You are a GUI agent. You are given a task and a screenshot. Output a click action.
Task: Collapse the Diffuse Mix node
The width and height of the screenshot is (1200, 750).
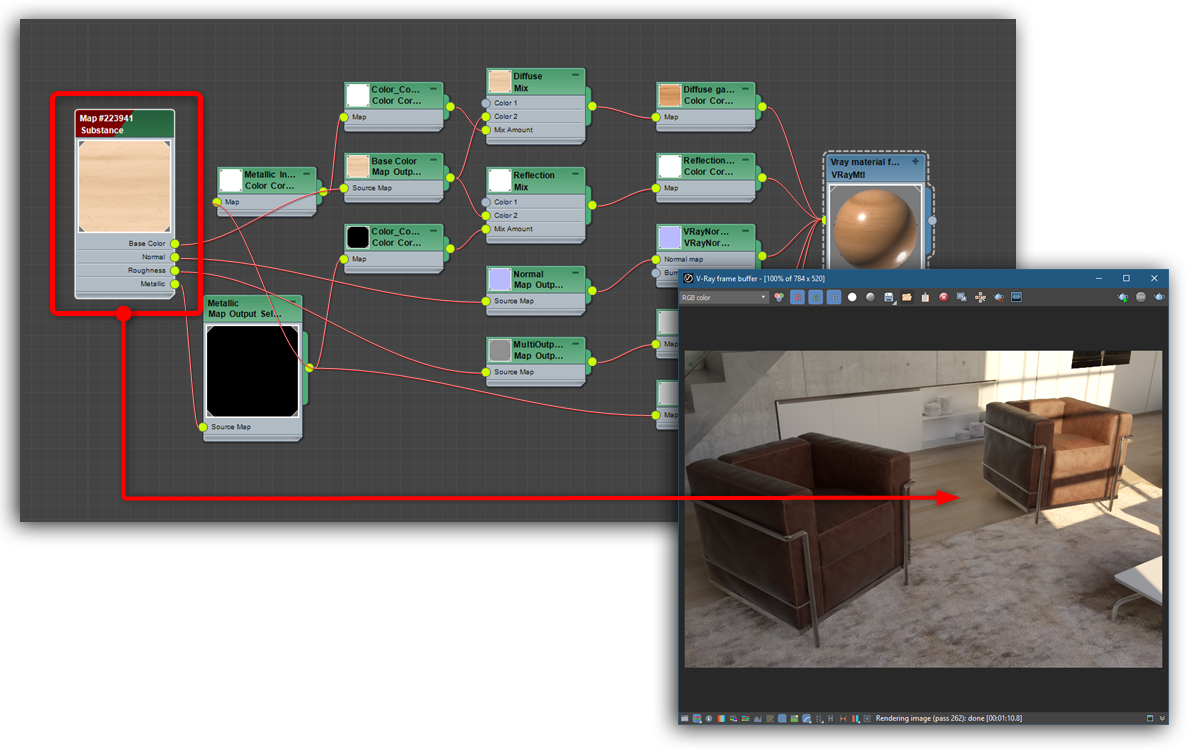tap(577, 76)
